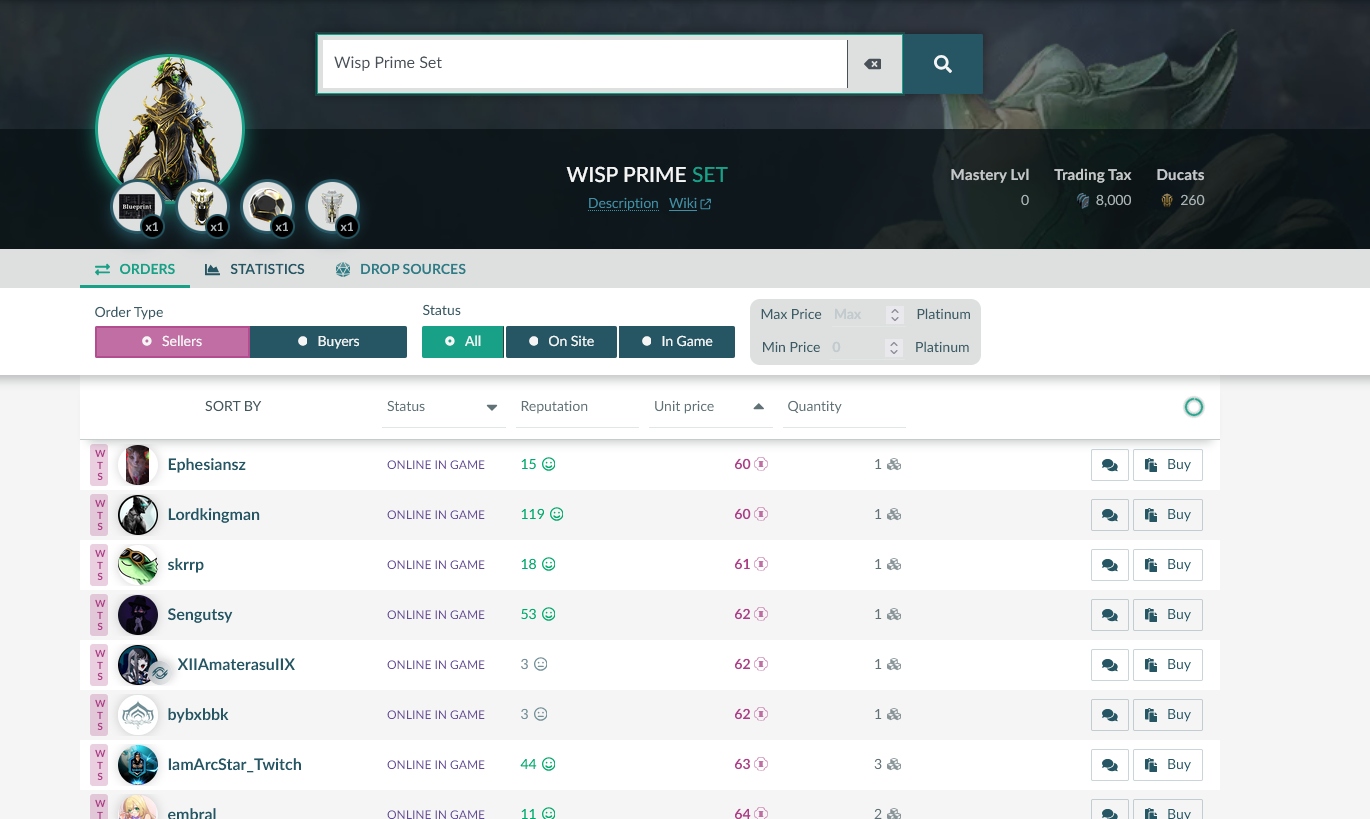1370x819 pixels.
Task: Toggle the Unit price sort arrow
Action: (x=758, y=407)
